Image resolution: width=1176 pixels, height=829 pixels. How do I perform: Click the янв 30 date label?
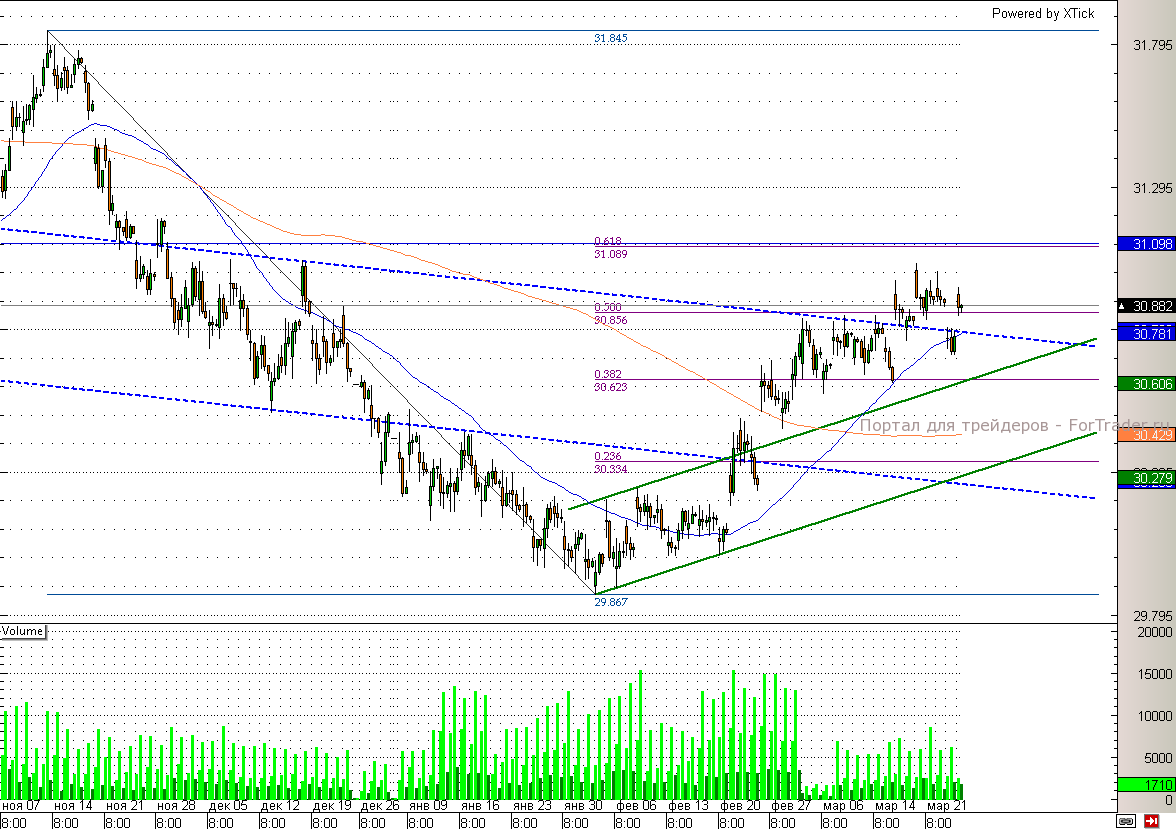(583, 806)
